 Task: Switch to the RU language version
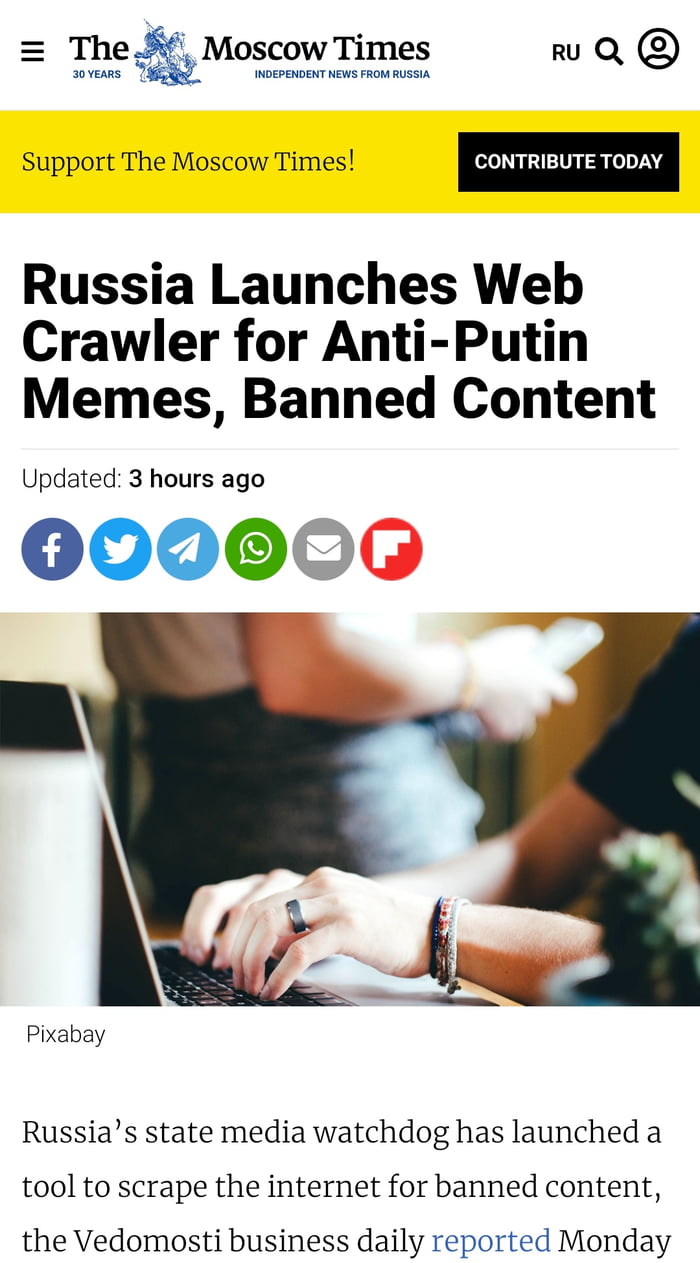[566, 52]
